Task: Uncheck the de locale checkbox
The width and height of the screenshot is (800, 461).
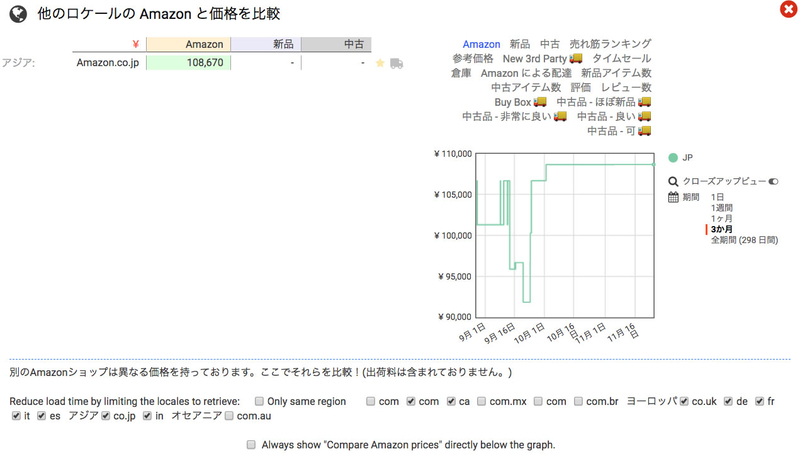Action: 729,401
